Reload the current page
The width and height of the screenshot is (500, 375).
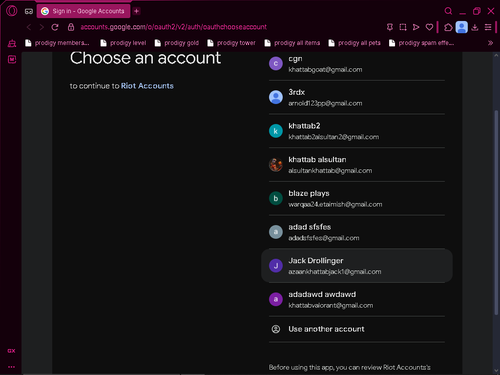[55, 27]
